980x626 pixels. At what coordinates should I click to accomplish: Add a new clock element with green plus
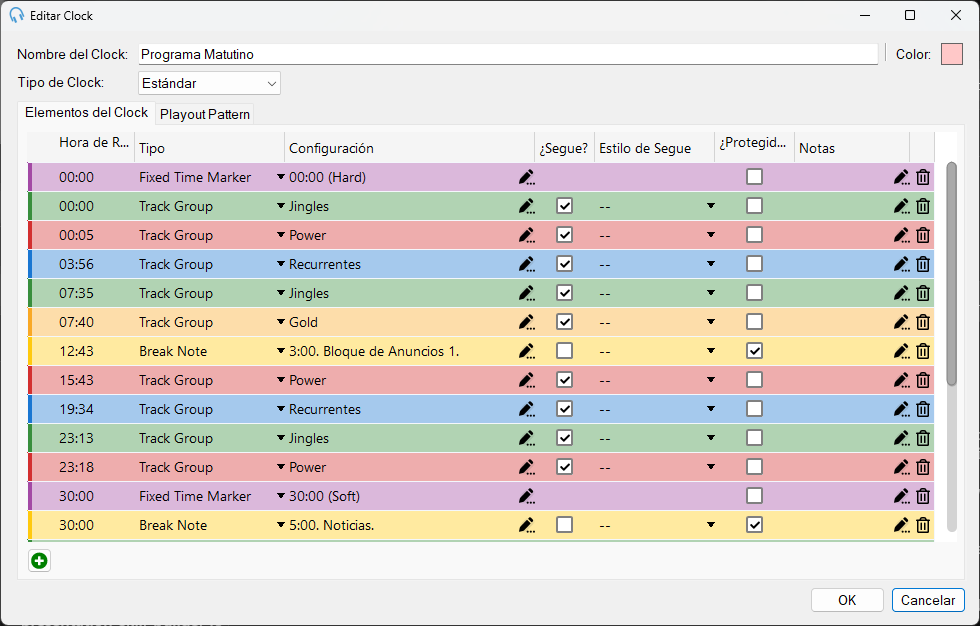point(39,561)
